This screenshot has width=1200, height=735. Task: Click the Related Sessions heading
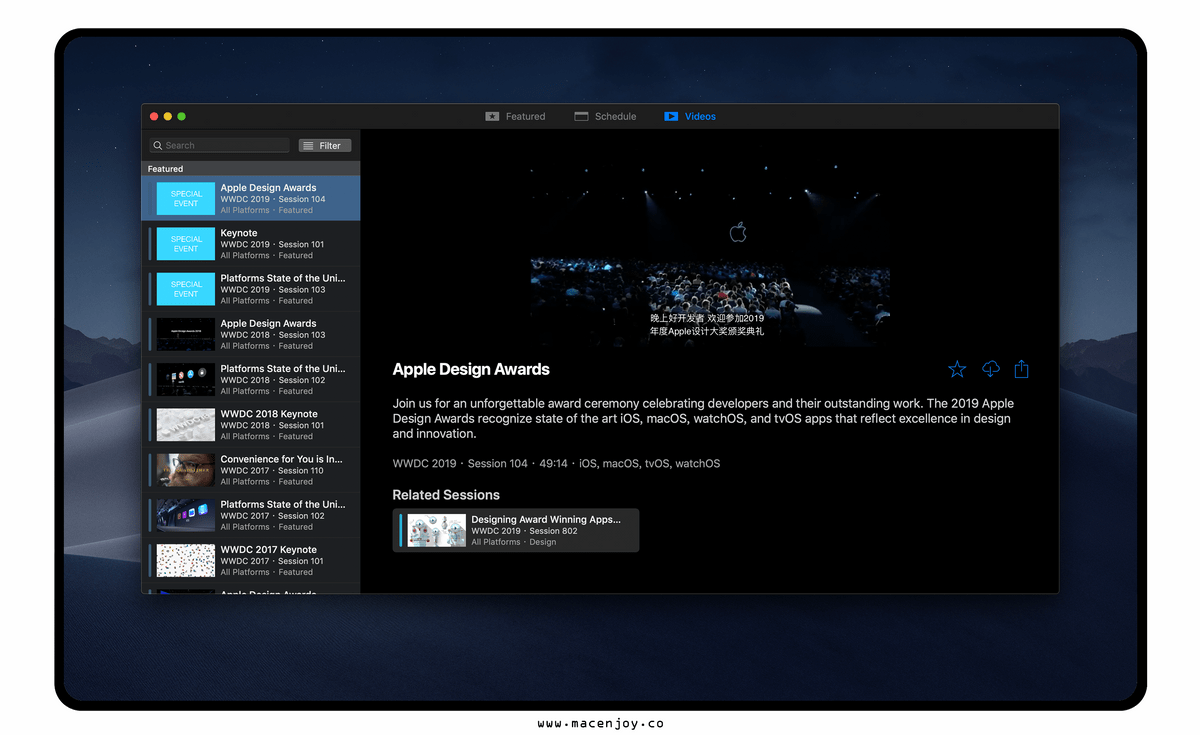446,495
